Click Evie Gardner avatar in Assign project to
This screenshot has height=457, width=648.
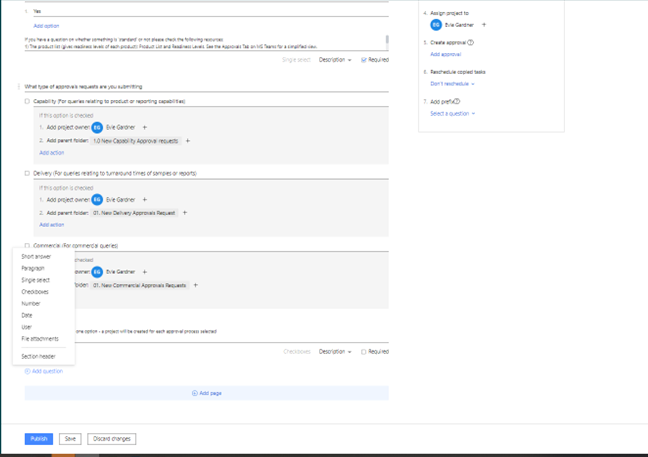click(x=436, y=25)
